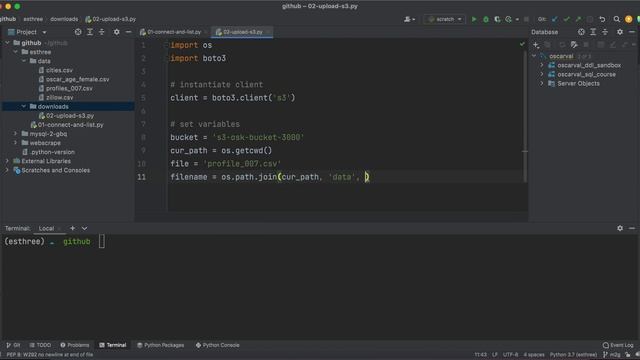Click the LF line separator status
Image resolution: width=640 pixels, height=360 pixels.
495,355
